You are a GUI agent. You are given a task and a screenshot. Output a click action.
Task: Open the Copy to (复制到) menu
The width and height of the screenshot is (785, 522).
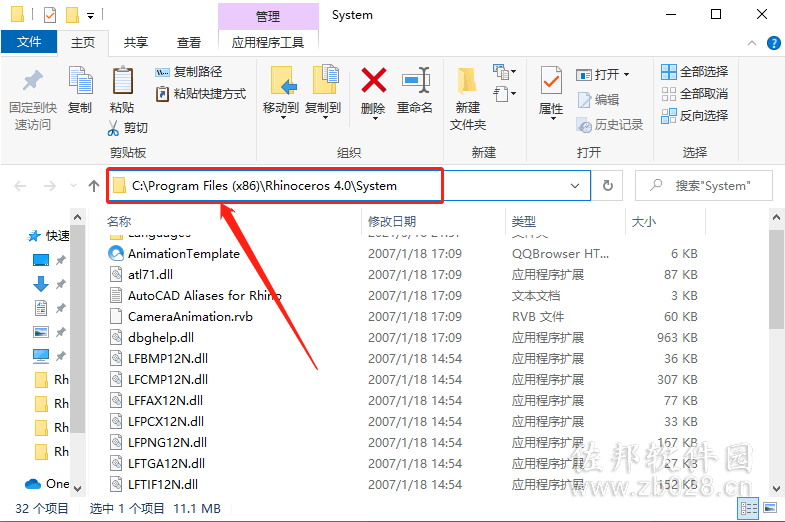click(x=323, y=93)
